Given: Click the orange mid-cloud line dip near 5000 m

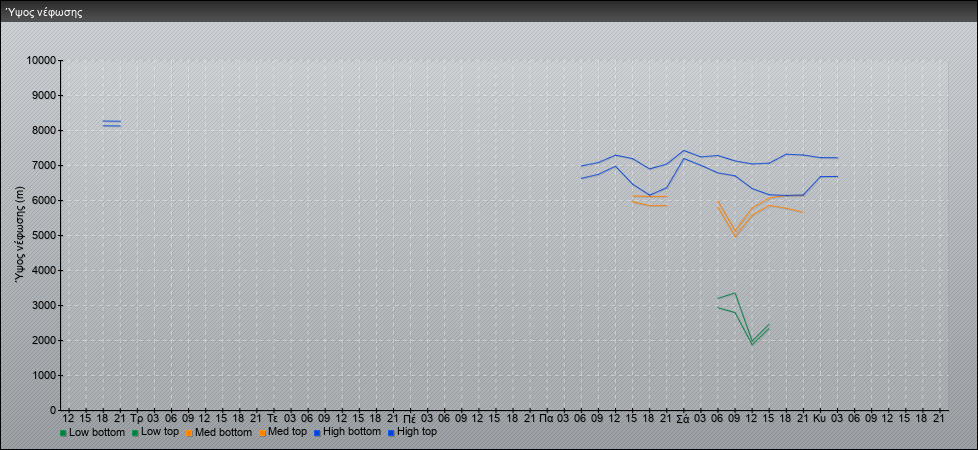Looking at the screenshot, I should [x=735, y=234].
